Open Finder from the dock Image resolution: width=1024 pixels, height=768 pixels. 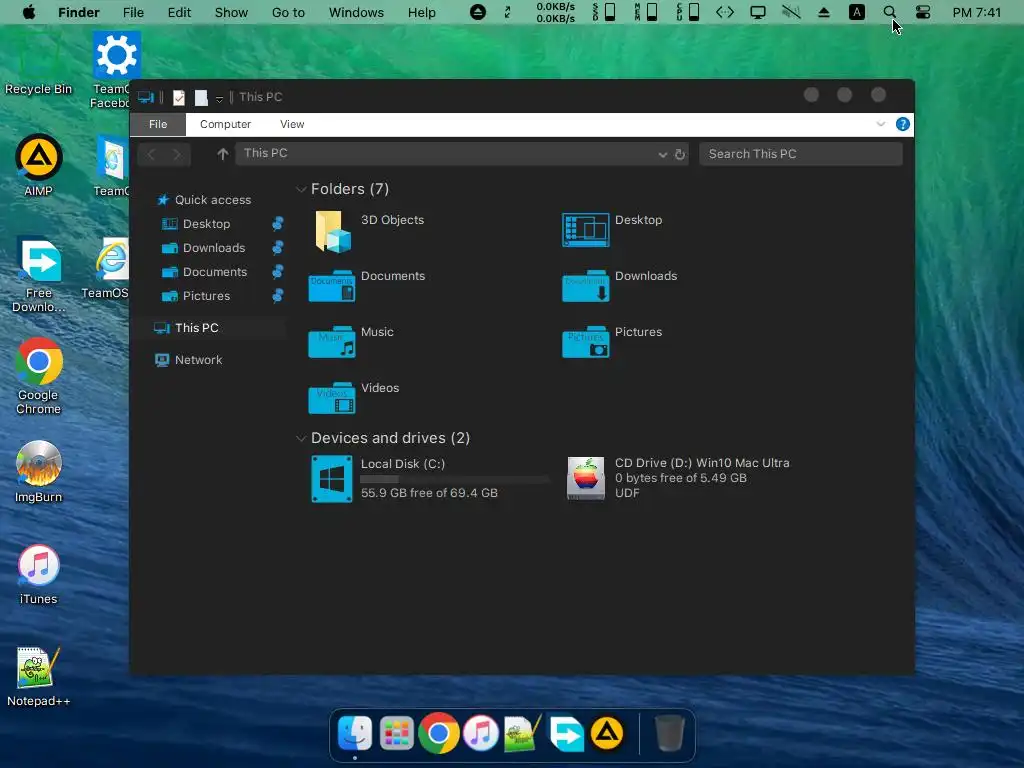(x=355, y=733)
